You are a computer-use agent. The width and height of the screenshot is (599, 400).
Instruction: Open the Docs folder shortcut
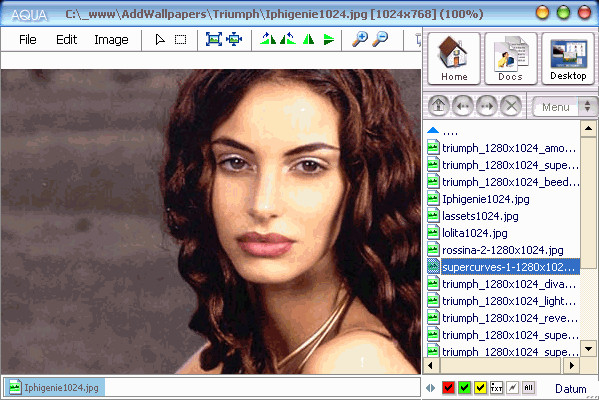click(x=511, y=58)
